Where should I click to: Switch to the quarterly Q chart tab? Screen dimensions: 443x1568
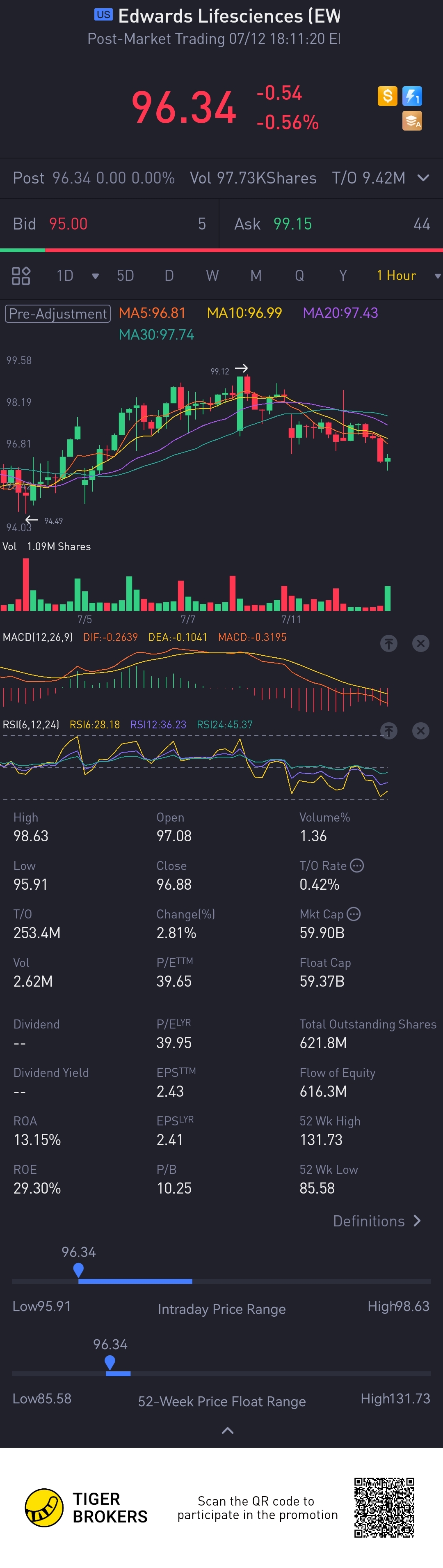pos(299,276)
